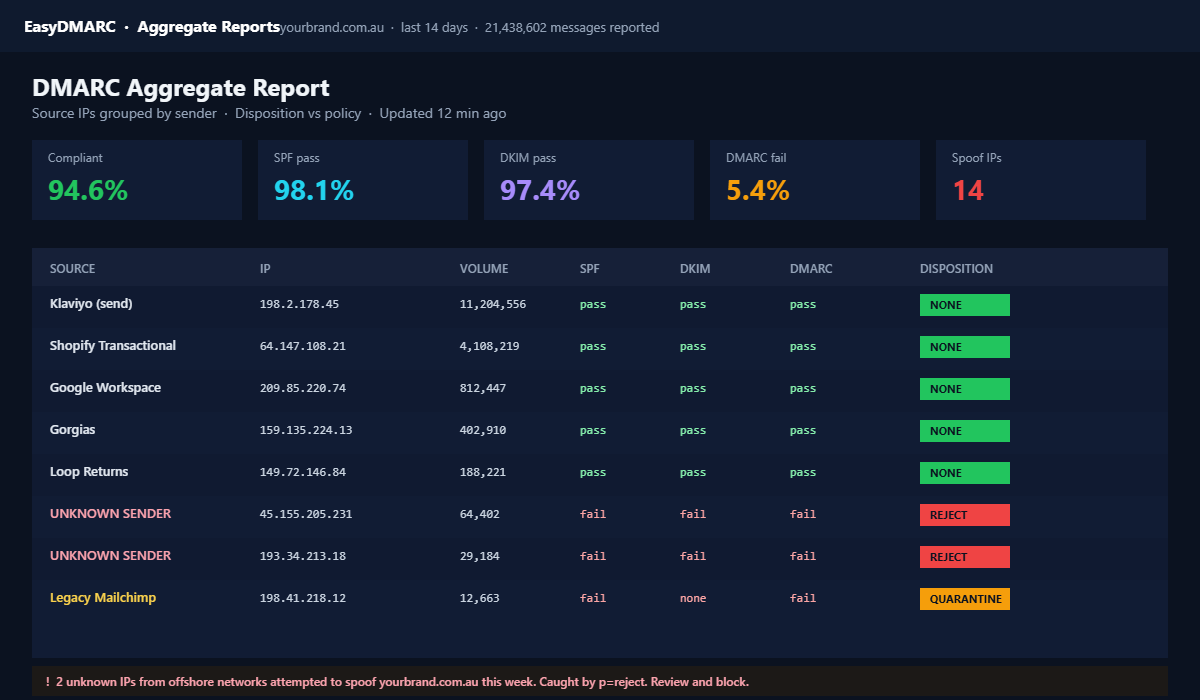Image resolution: width=1200 pixels, height=700 pixels.
Task: Click the NONE badge for Loop Returns
Action: [x=965, y=473]
